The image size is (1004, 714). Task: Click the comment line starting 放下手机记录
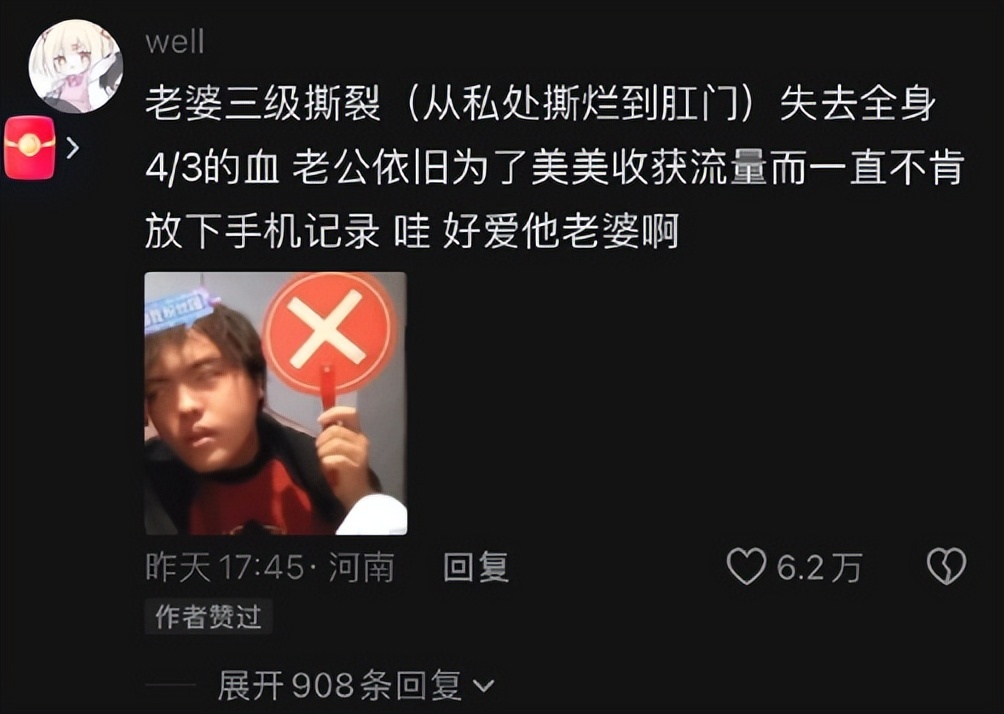click(x=412, y=231)
